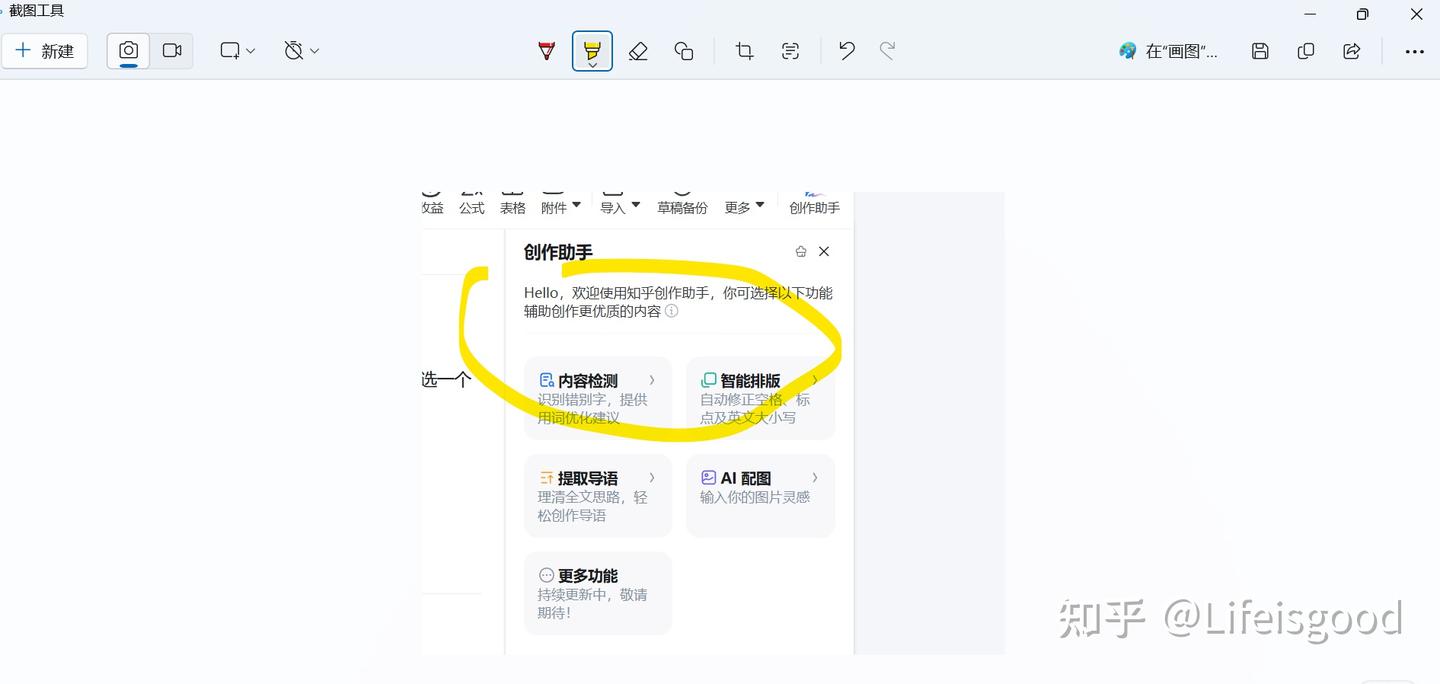The width and height of the screenshot is (1440, 684).
Task: Switch to video recording mode
Action: 172,51
